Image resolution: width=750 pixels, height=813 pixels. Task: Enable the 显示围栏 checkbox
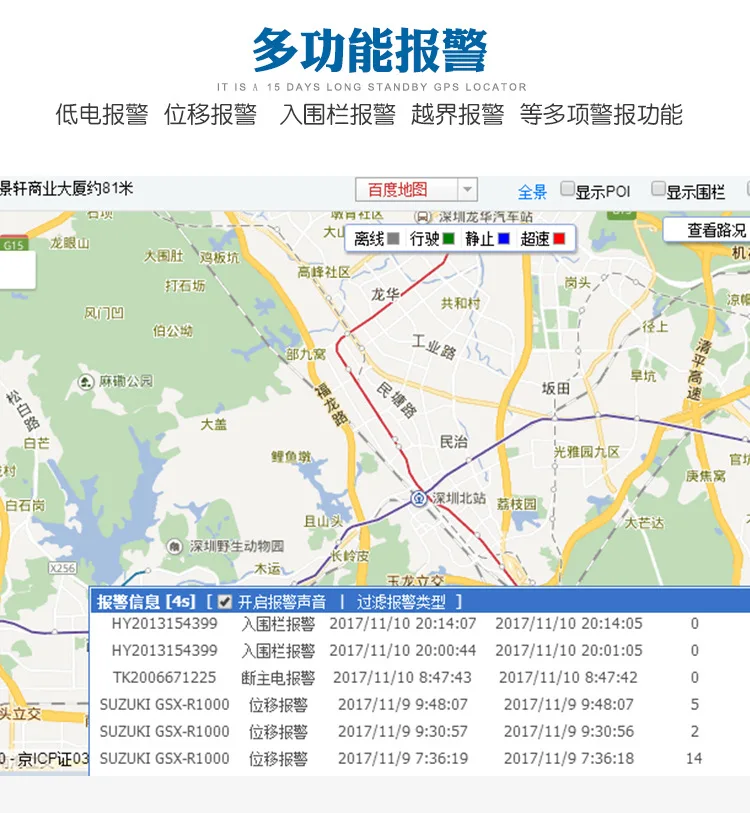658,188
